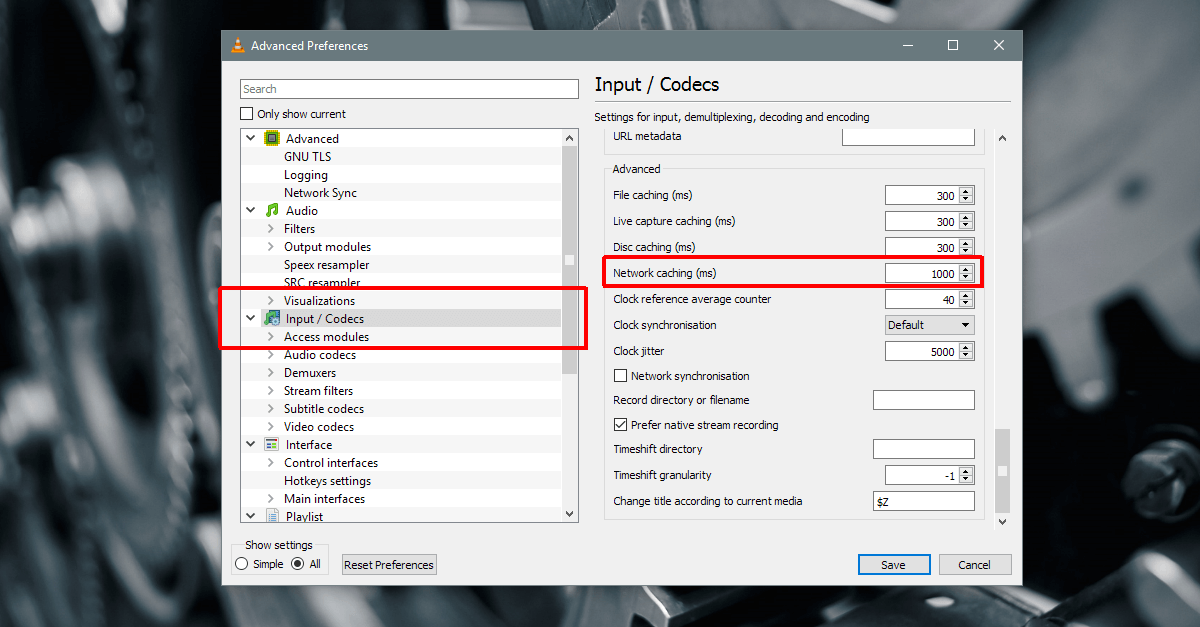1200x627 pixels.
Task: Open the Clock synchronisation dropdown
Action: coord(928,324)
